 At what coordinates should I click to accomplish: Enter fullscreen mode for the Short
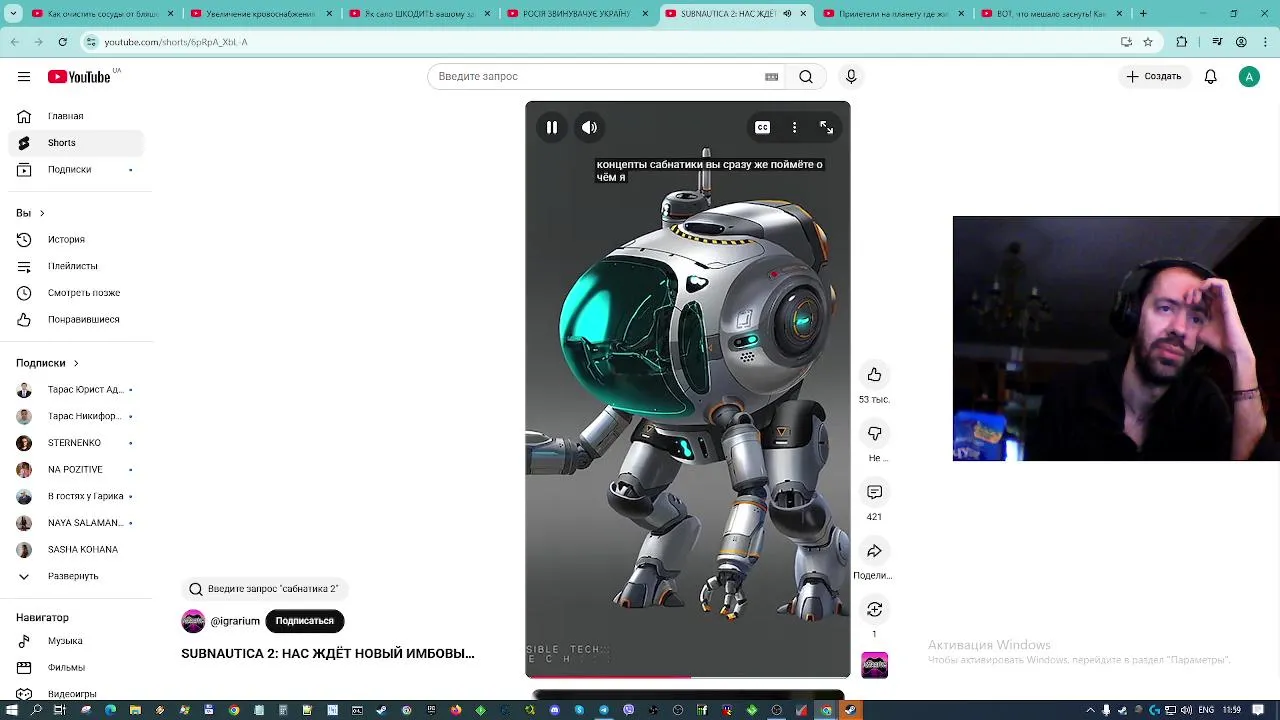pyautogui.click(x=826, y=127)
